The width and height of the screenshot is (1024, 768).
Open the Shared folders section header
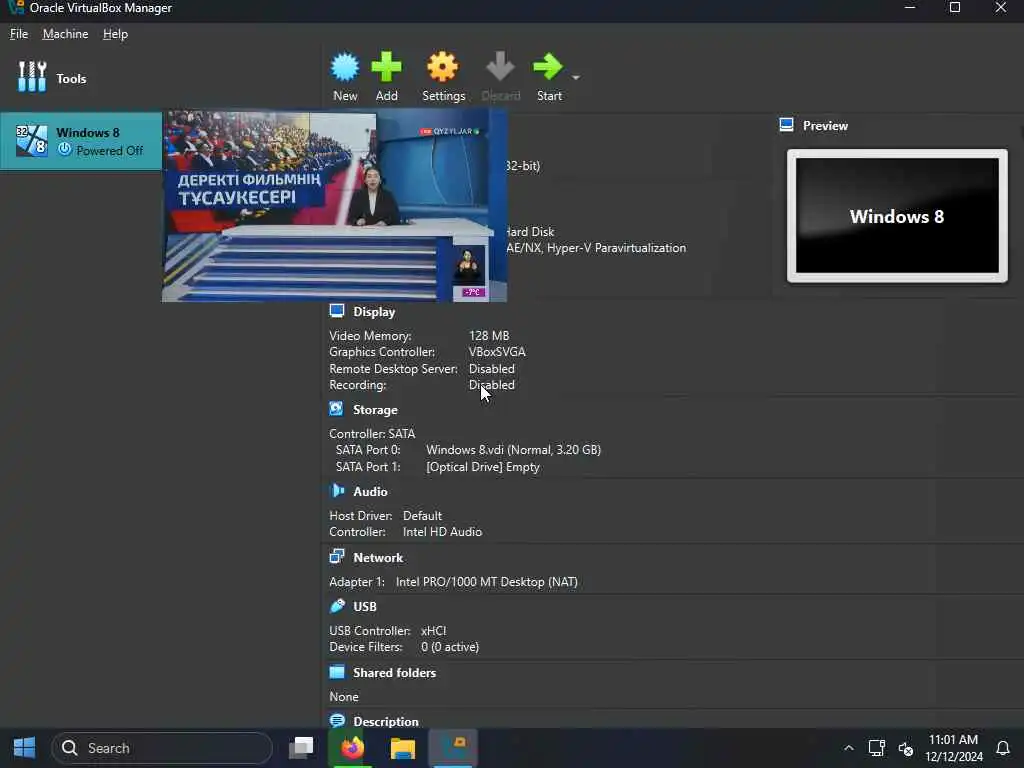click(x=394, y=672)
